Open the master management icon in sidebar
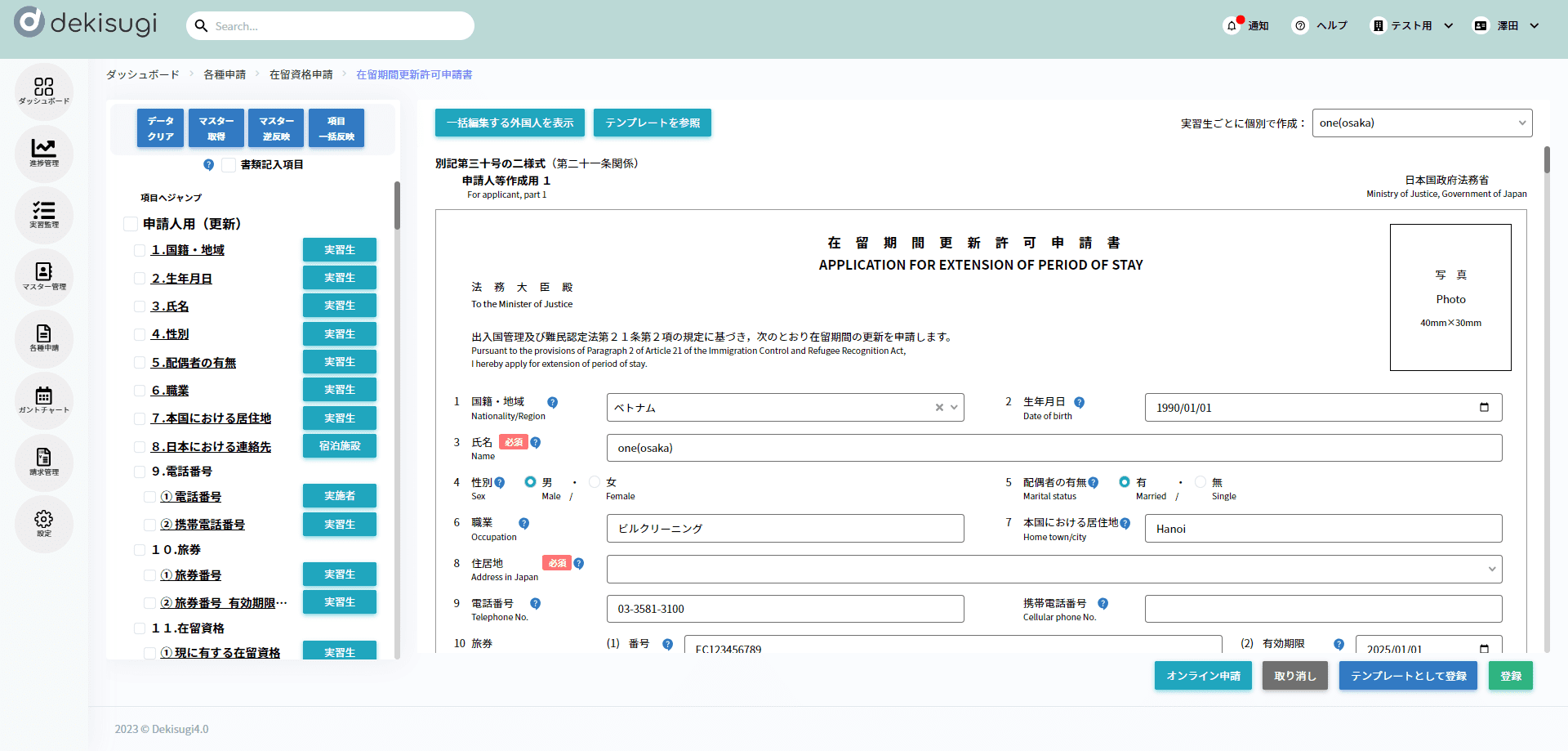Viewport: 1568px width, 751px height. pyautogui.click(x=44, y=275)
